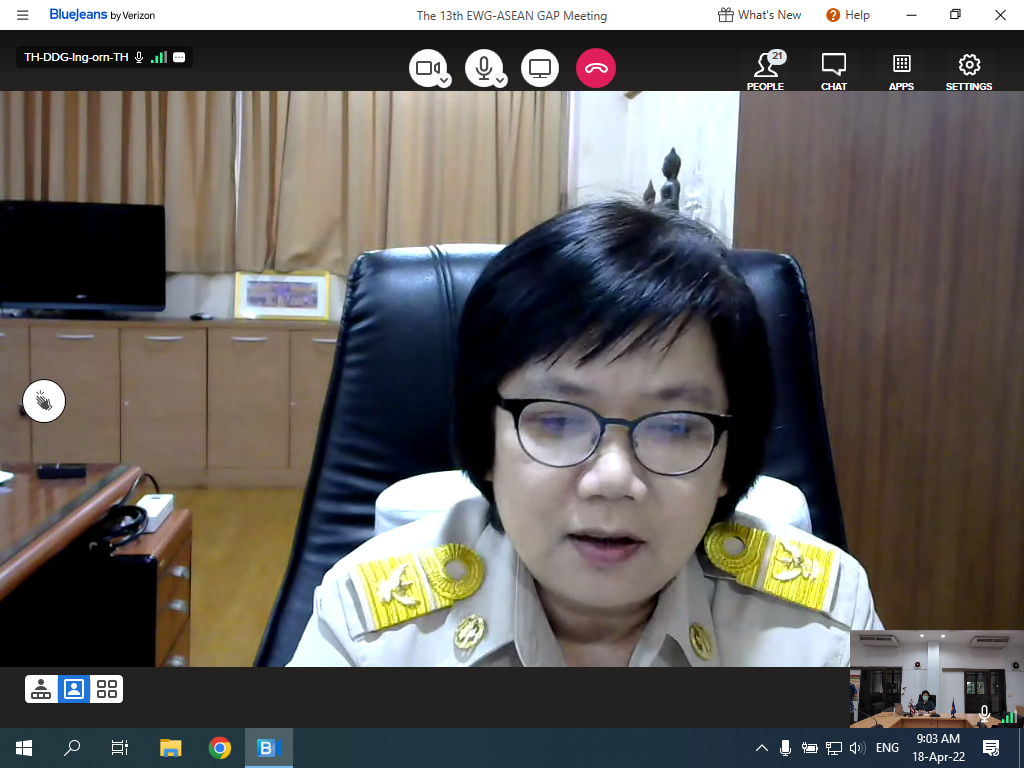Screen dimensions: 1024x768
Task: Mute the microphone button
Action: (x=483, y=67)
